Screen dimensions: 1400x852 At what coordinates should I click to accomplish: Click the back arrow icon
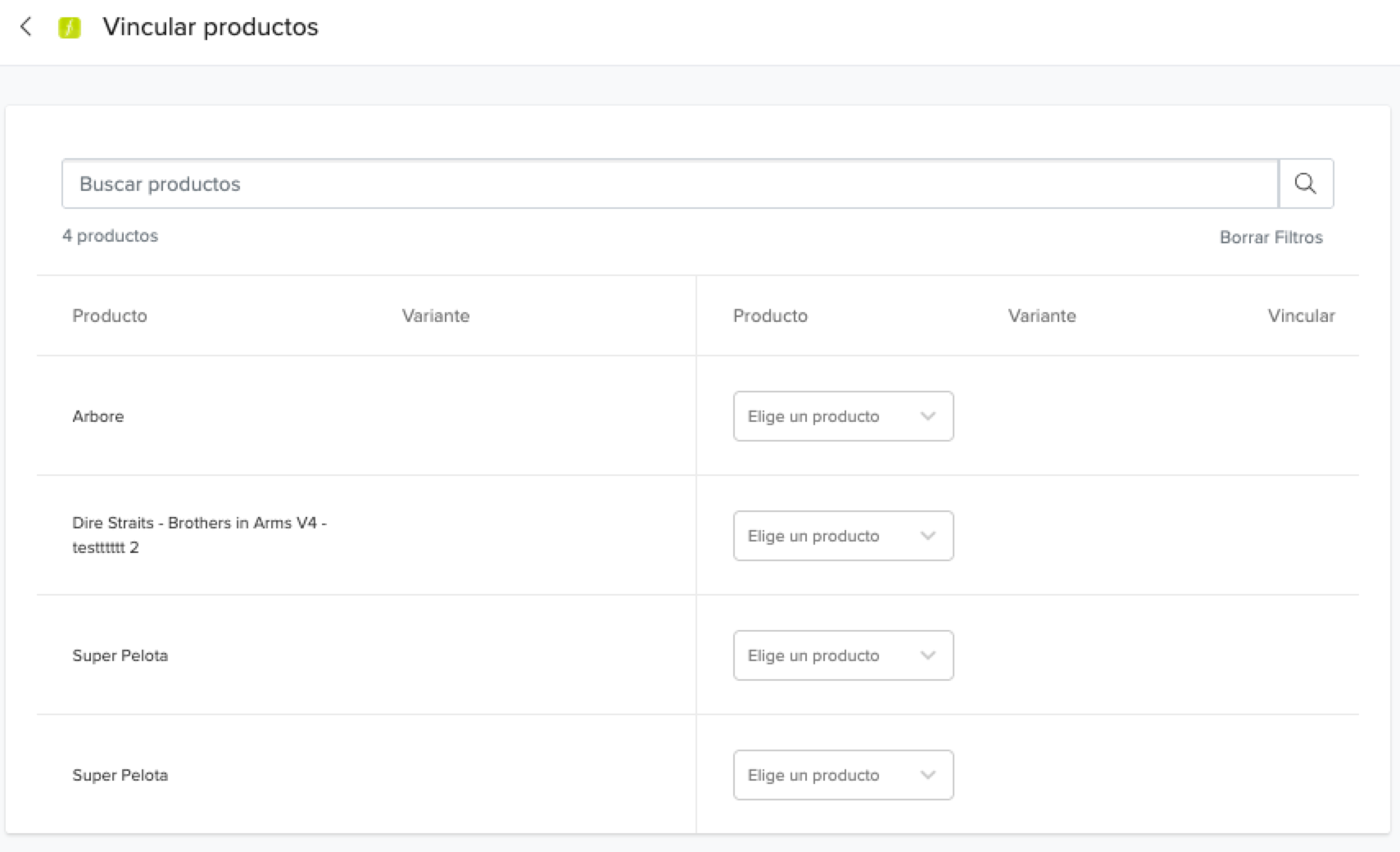26,27
